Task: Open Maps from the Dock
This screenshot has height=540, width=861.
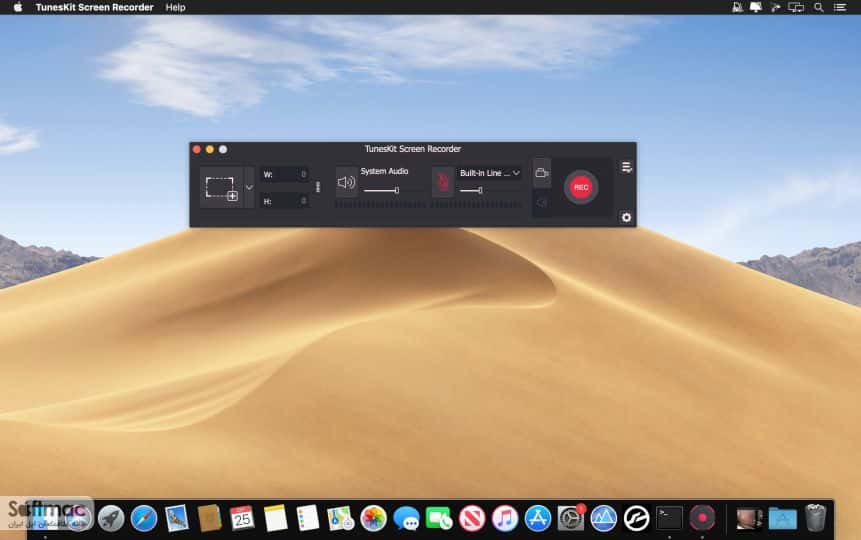Action: [x=340, y=518]
